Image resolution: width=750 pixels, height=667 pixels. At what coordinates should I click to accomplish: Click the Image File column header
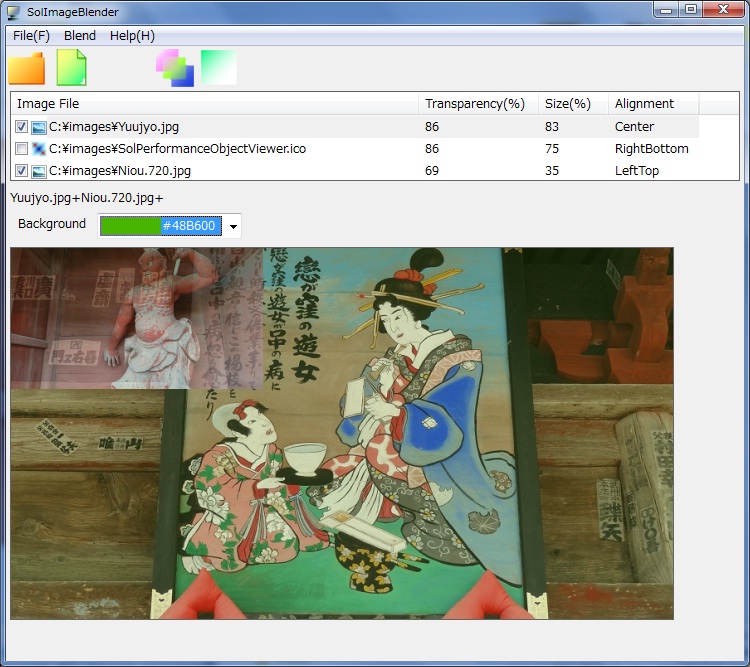(x=214, y=104)
